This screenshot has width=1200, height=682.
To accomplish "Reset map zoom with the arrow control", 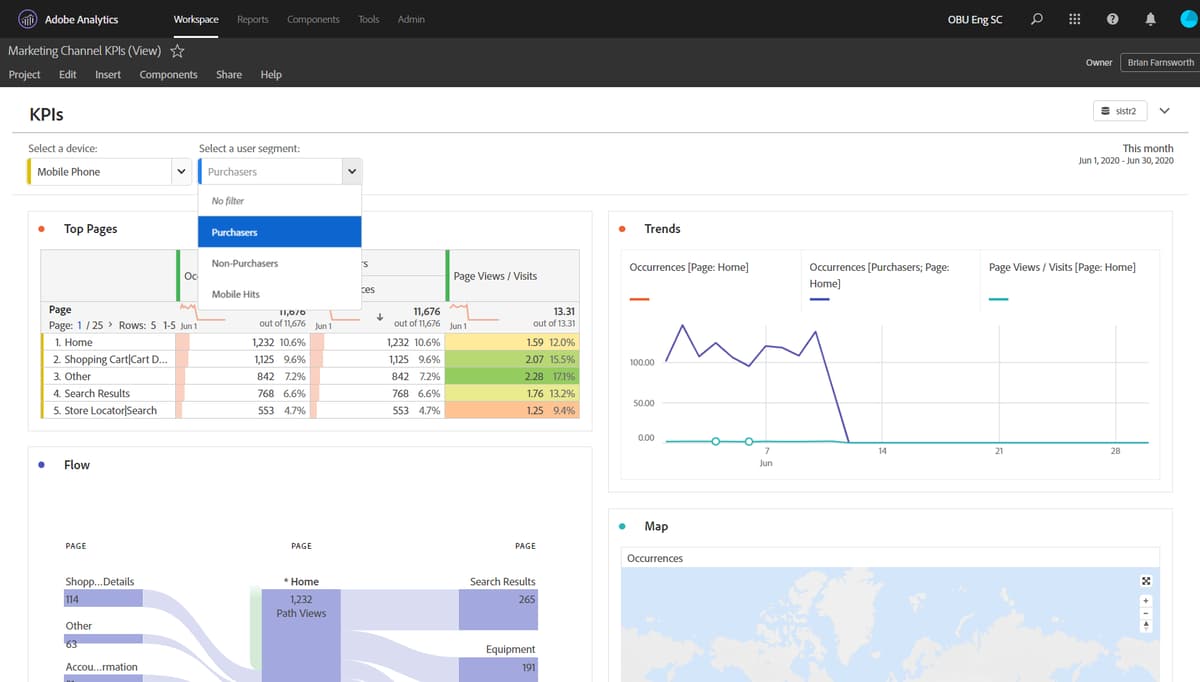I will coord(1146,625).
